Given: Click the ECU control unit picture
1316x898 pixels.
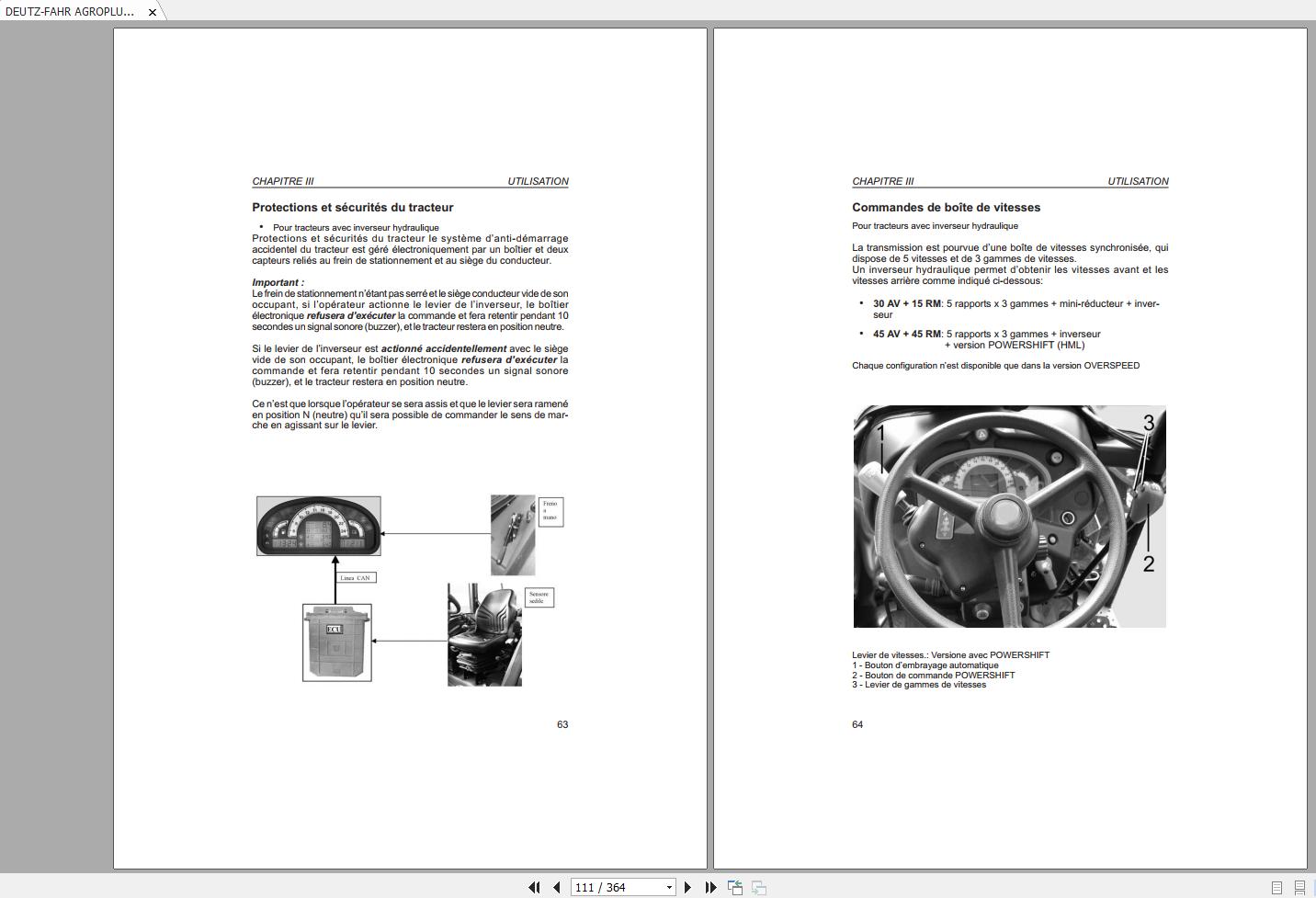Looking at the screenshot, I should tap(337, 642).
